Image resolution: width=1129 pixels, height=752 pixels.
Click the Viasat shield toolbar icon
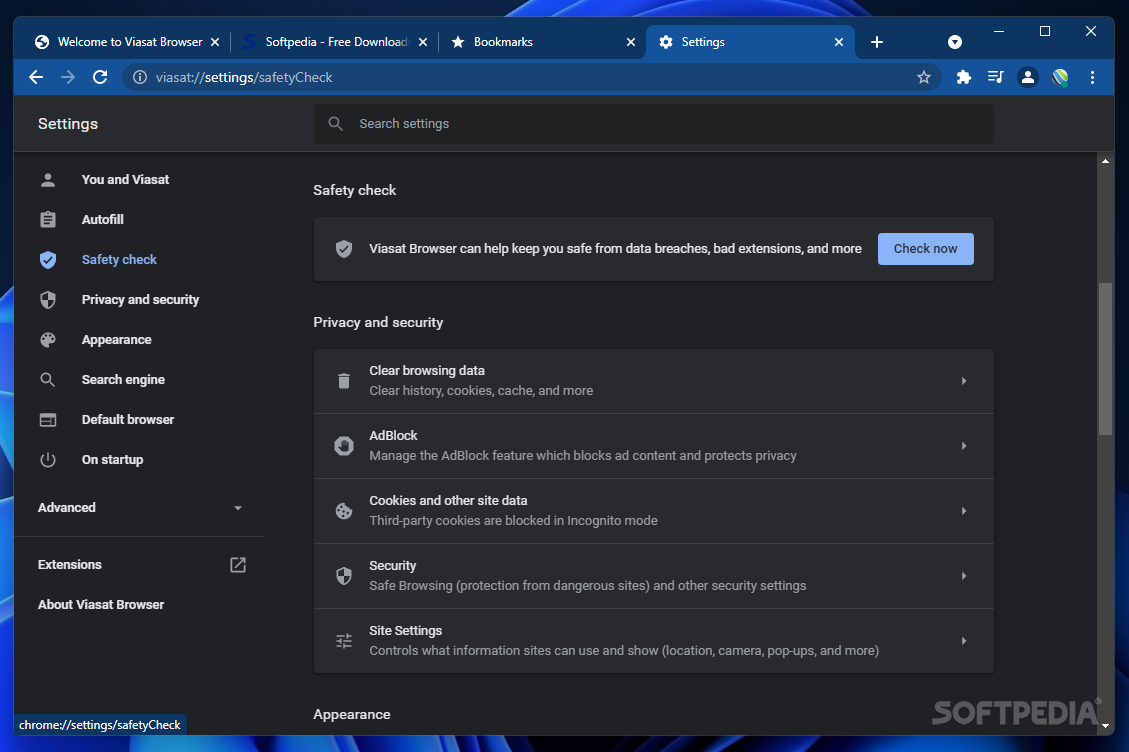point(1060,77)
